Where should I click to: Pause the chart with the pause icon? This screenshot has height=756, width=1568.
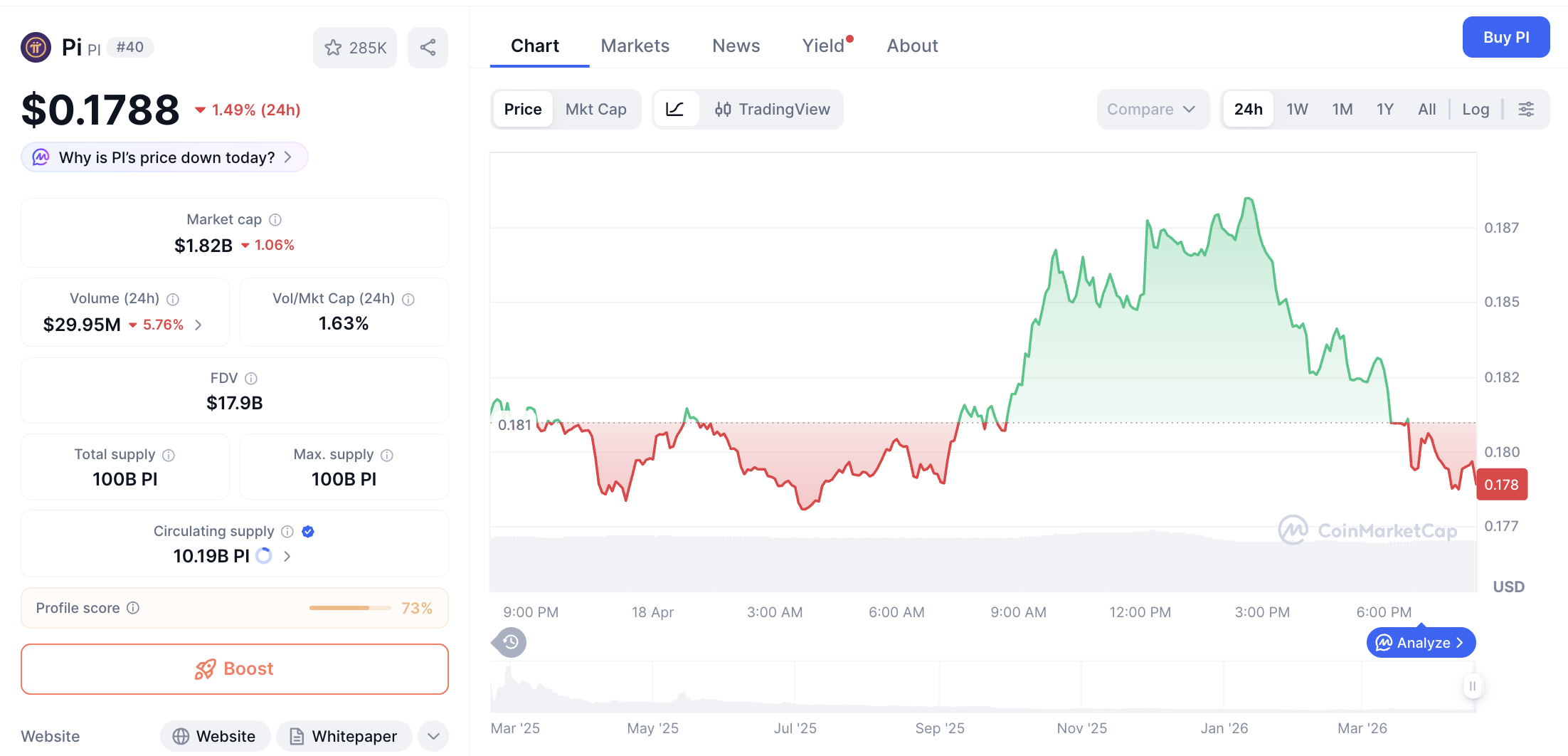pyautogui.click(x=1473, y=686)
